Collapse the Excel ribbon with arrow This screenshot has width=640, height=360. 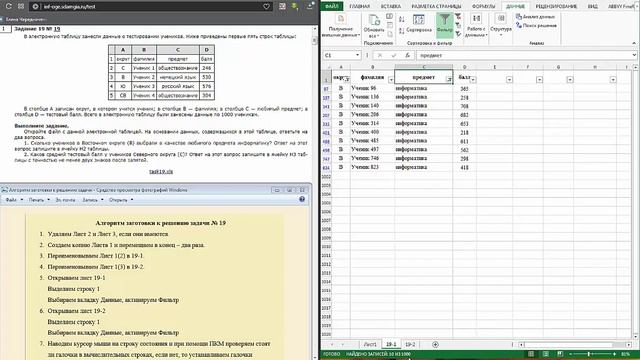pos(634,43)
